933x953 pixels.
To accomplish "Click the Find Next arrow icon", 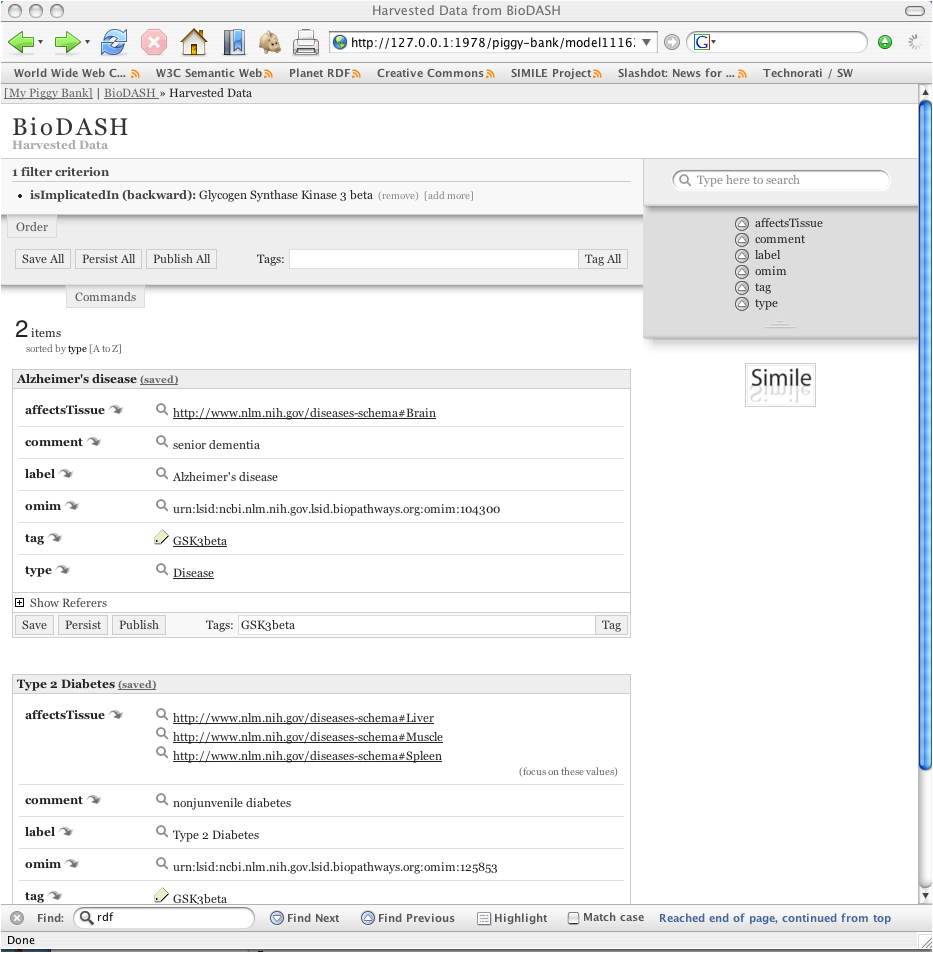I will pyautogui.click(x=277, y=918).
